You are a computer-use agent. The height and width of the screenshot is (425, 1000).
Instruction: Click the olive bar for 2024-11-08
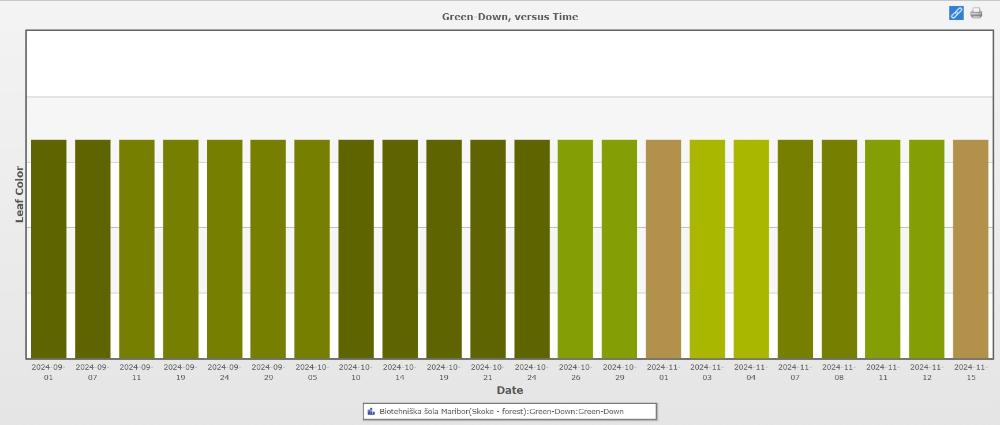[x=839, y=248]
